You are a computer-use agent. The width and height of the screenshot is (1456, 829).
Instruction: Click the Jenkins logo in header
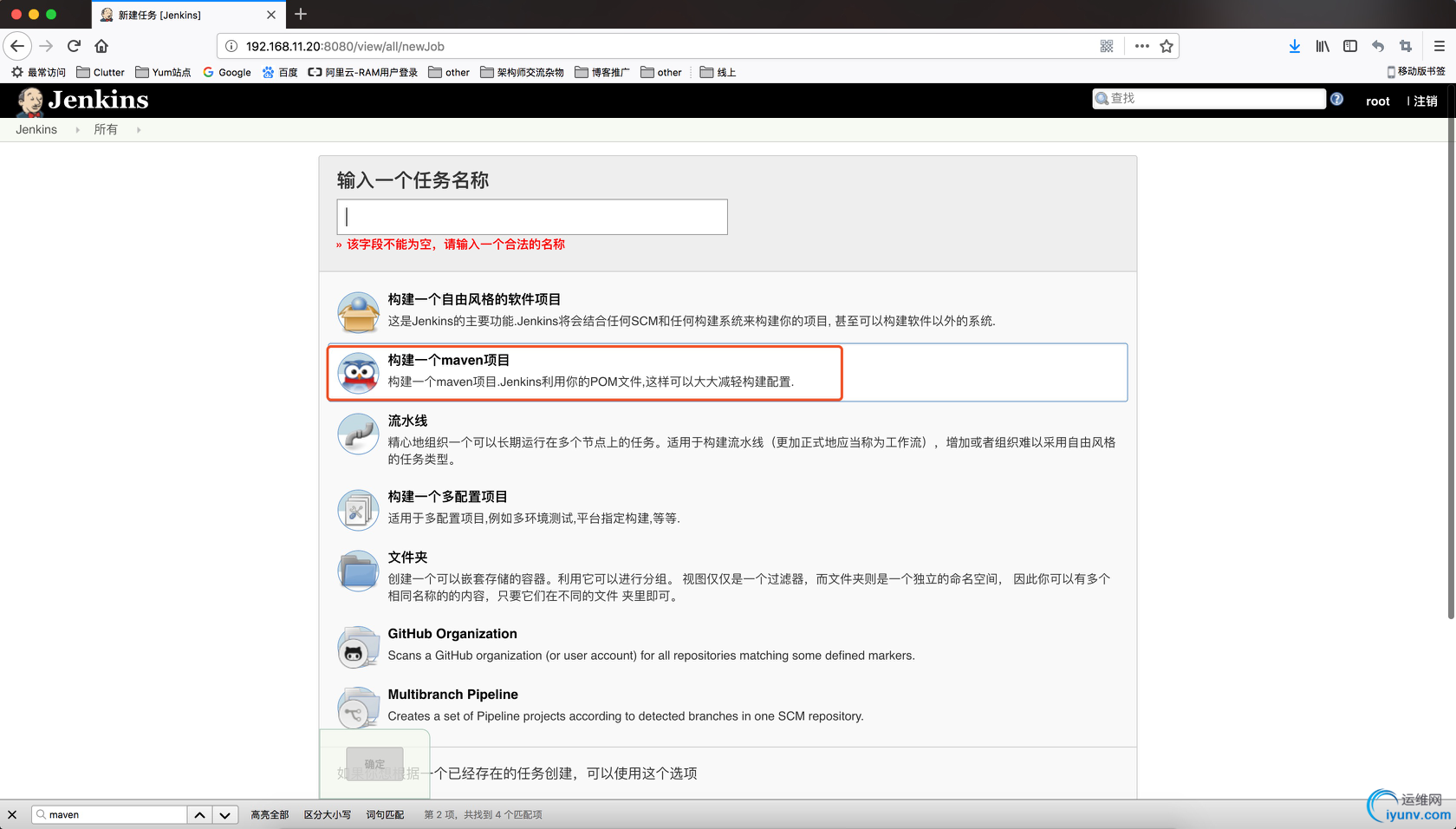coord(83,101)
